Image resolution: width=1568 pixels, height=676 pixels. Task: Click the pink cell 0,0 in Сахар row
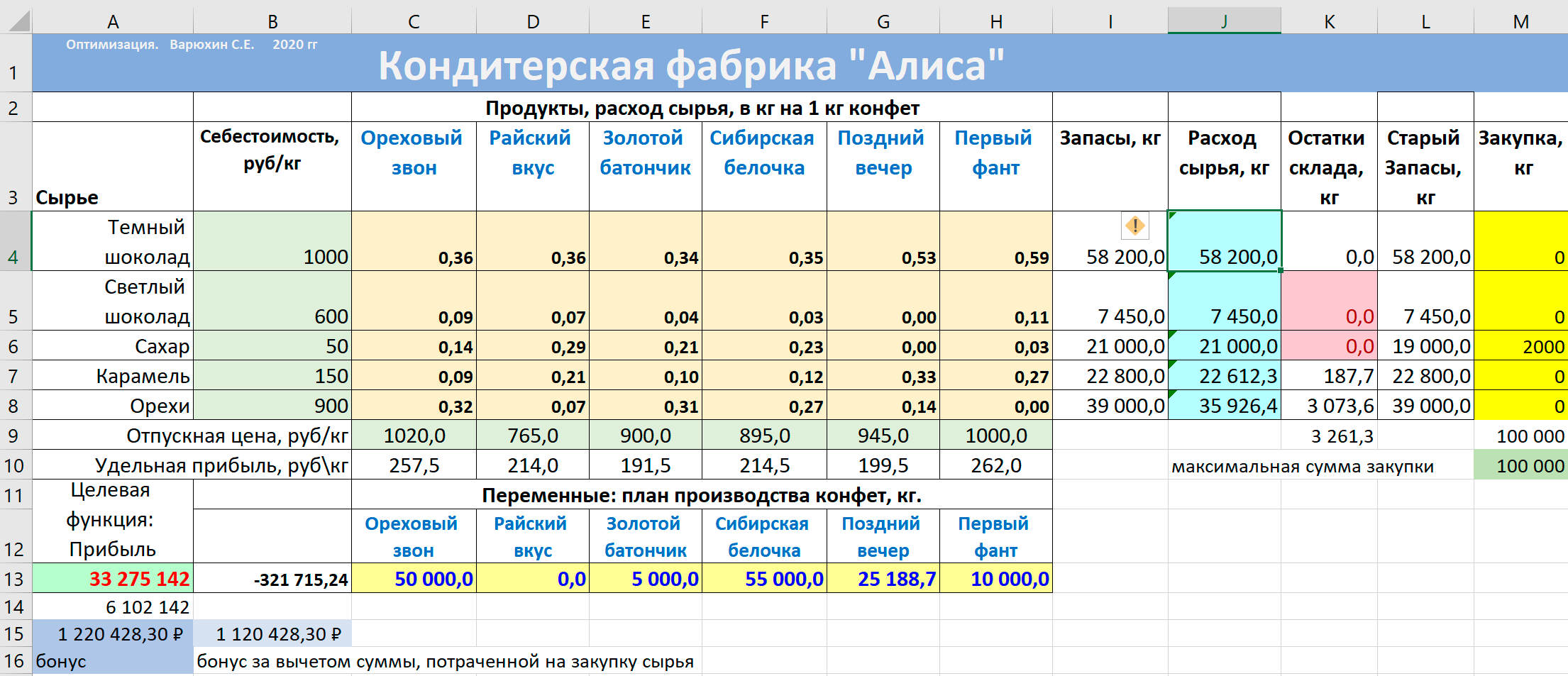(1329, 346)
